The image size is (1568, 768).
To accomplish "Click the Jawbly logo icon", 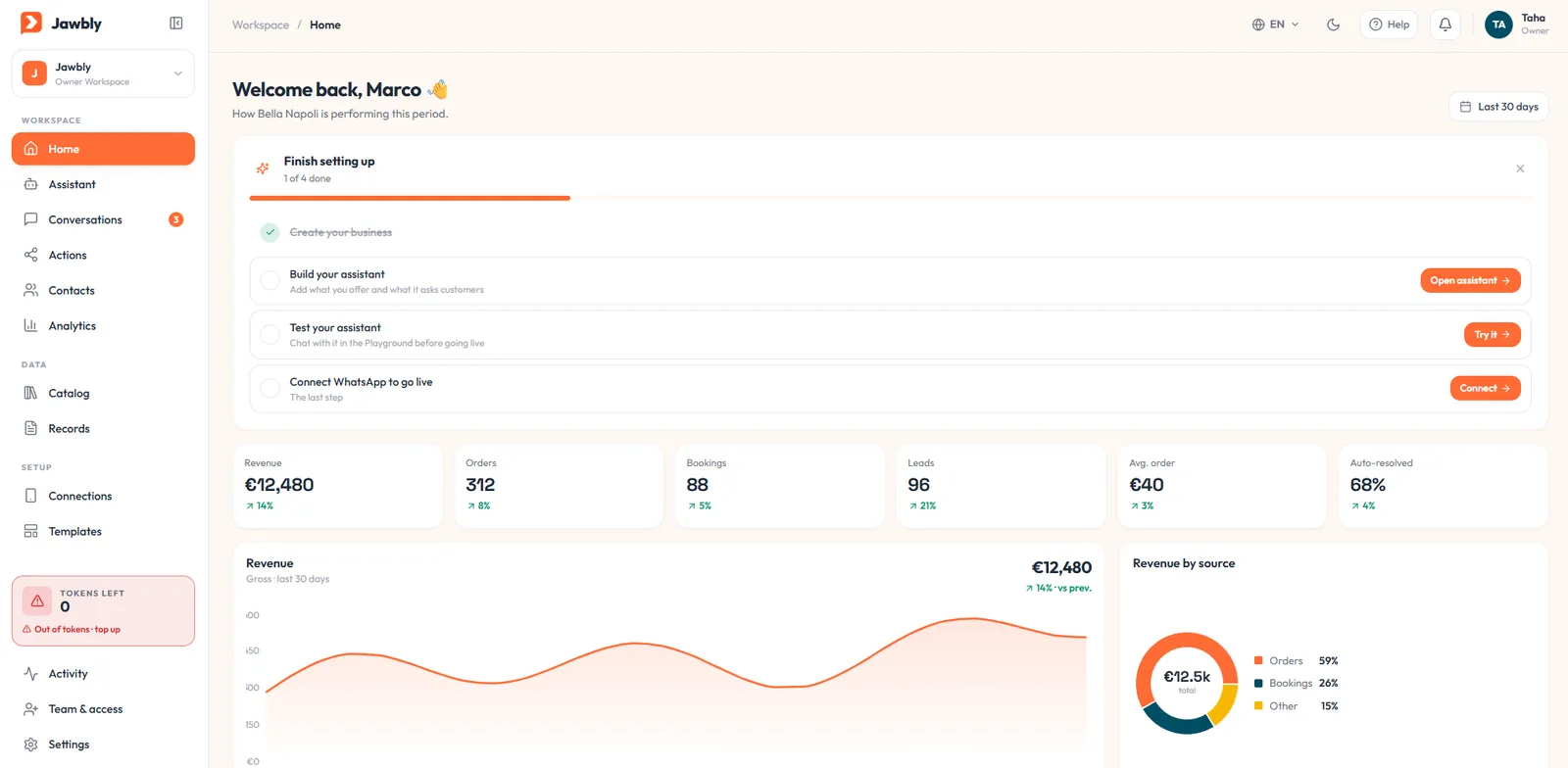I will 31,23.
